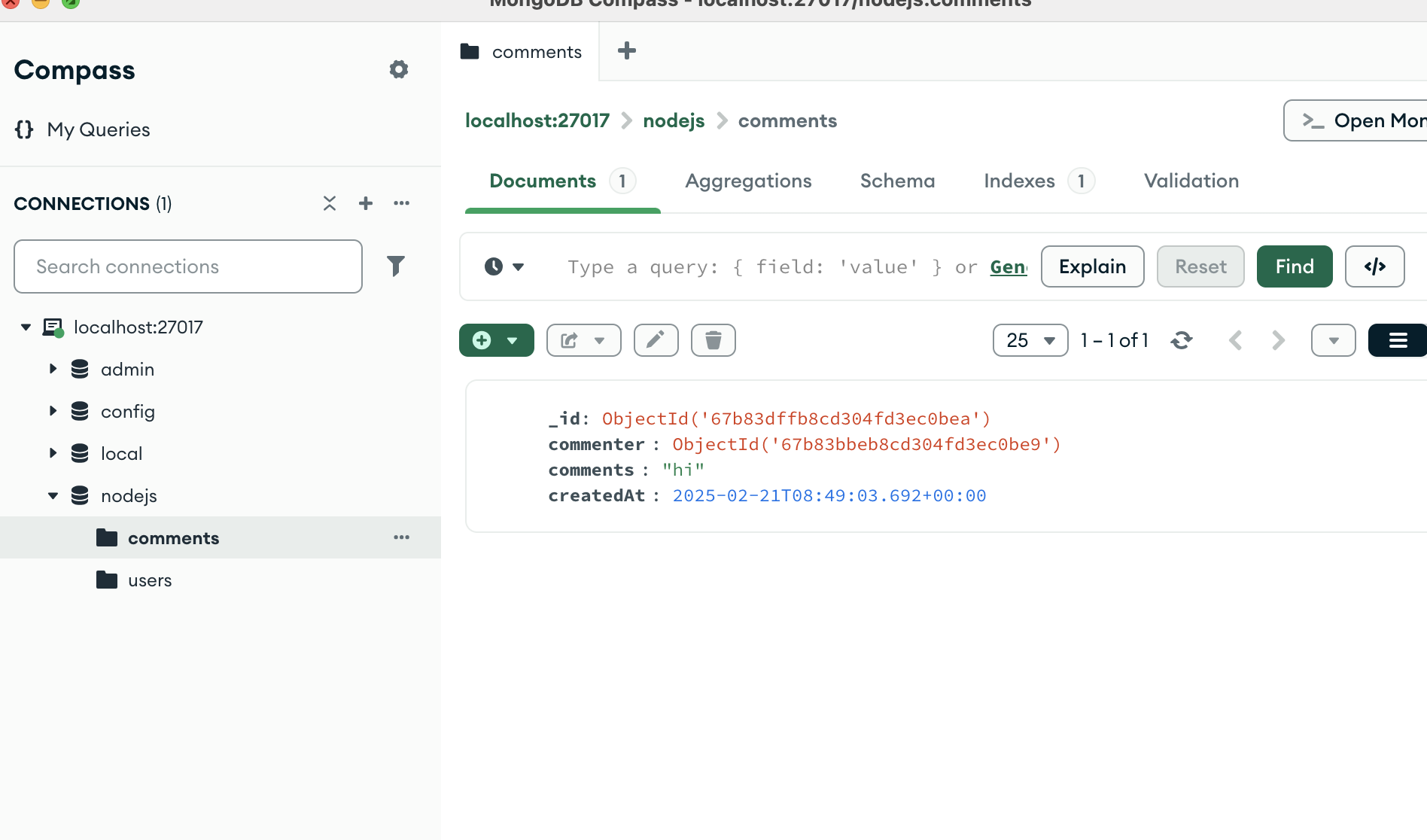This screenshot has width=1427, height=840.
Task: Open Export Data dropdown
Action: pos(584,340)
